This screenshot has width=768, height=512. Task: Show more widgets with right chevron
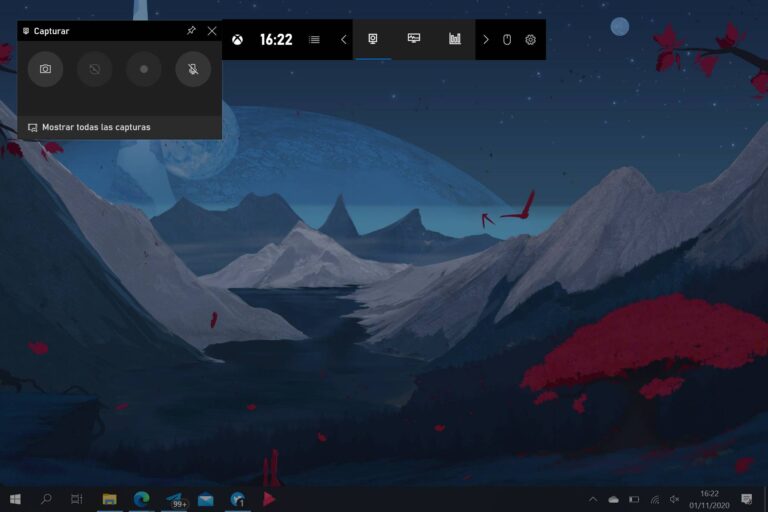[486, 40]
